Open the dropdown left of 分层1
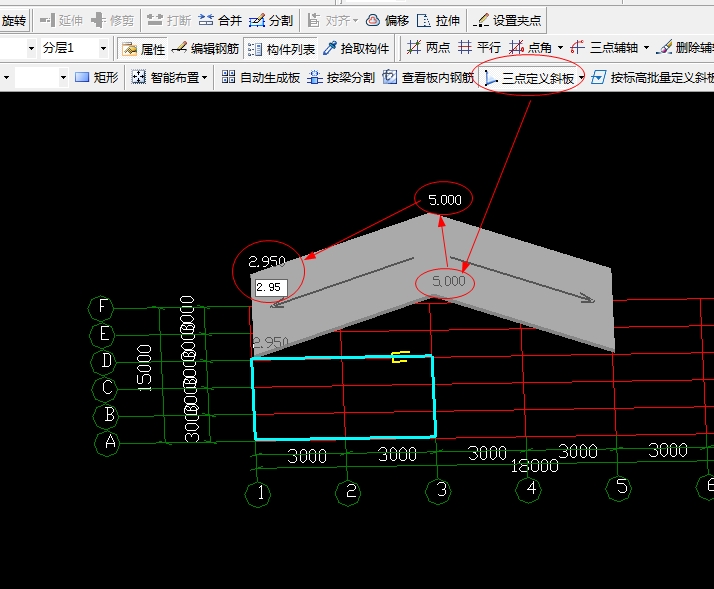714x589 pixels. (31, 48)
